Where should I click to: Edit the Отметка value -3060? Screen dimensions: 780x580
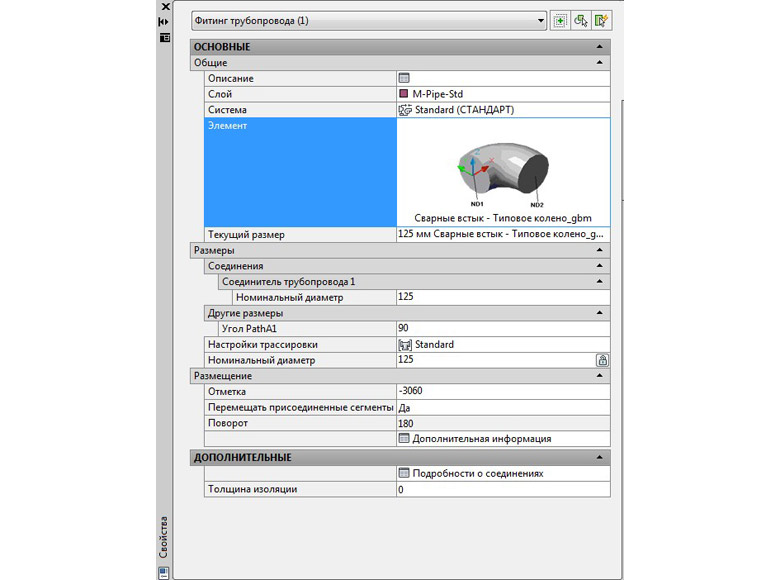503,391
